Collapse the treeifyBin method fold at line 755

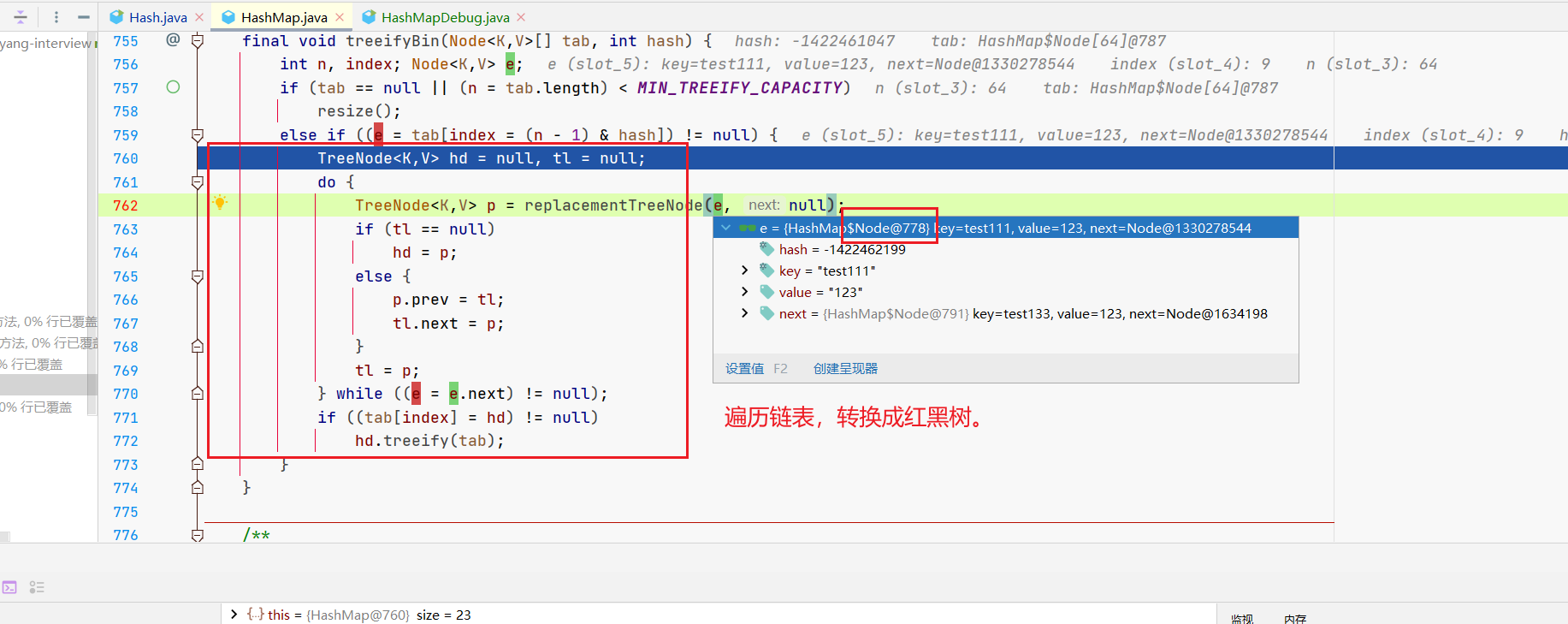pyautogui.click(x=198, y=41)
